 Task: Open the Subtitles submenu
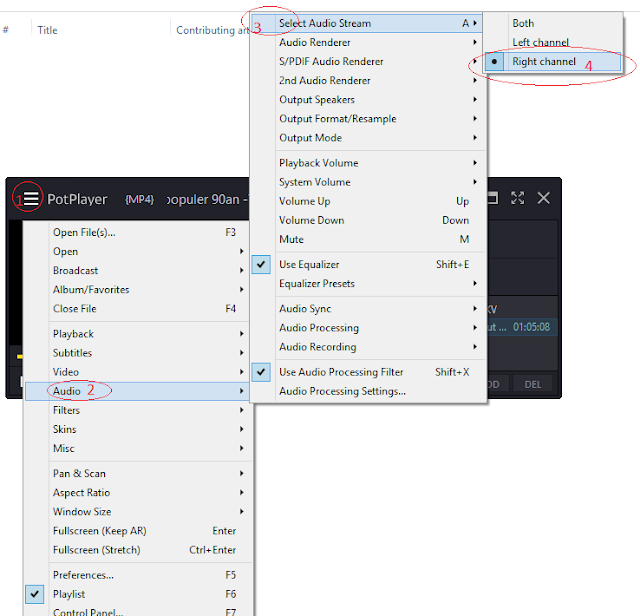click(x=138, y=353)
